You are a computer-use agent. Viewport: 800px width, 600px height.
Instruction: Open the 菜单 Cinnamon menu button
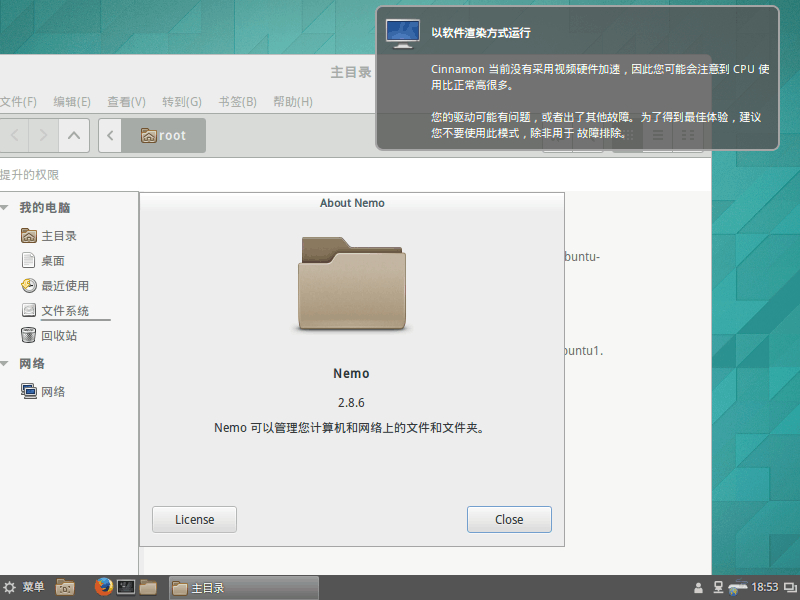click(x=24, y=587)
